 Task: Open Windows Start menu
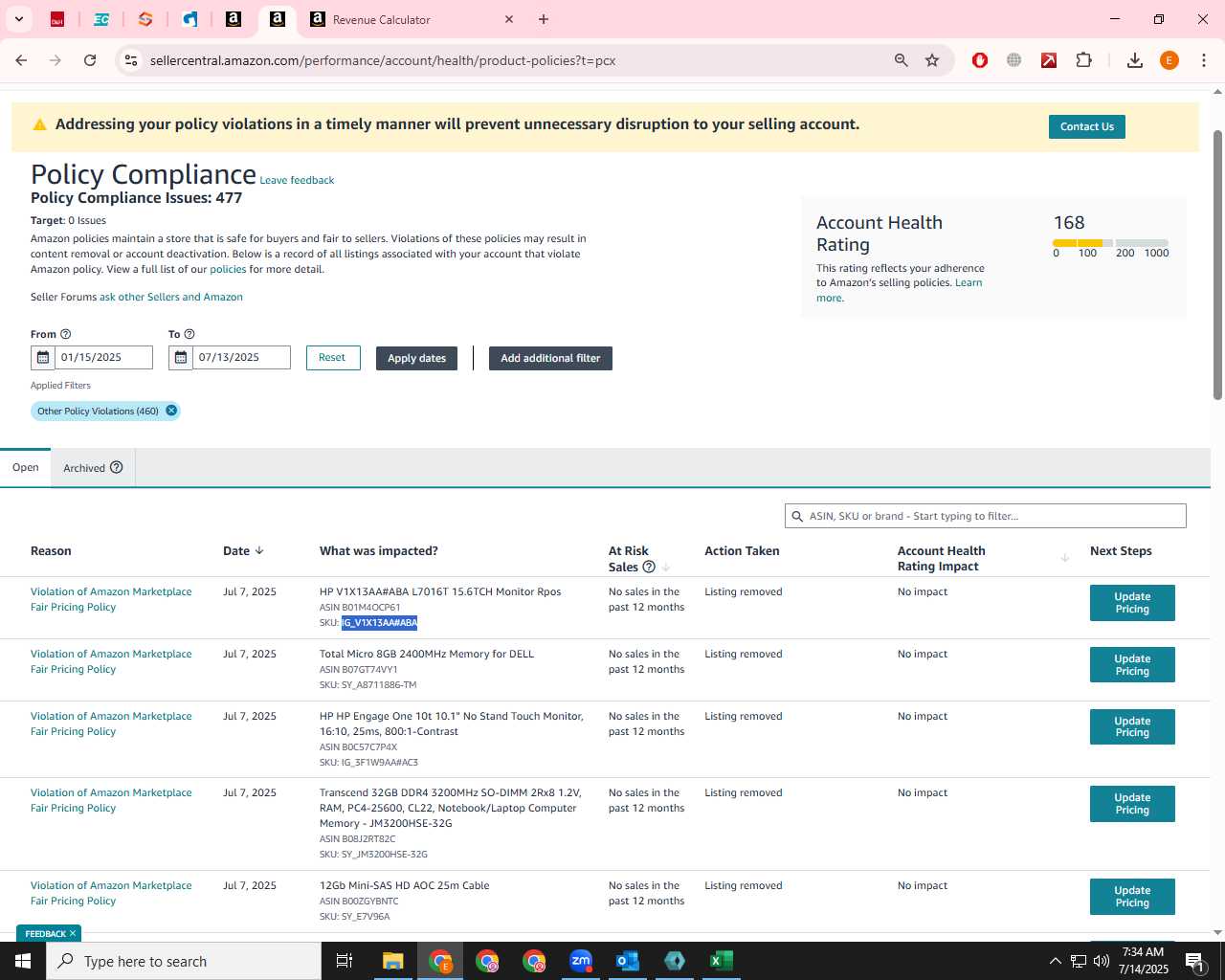point(23,961)
